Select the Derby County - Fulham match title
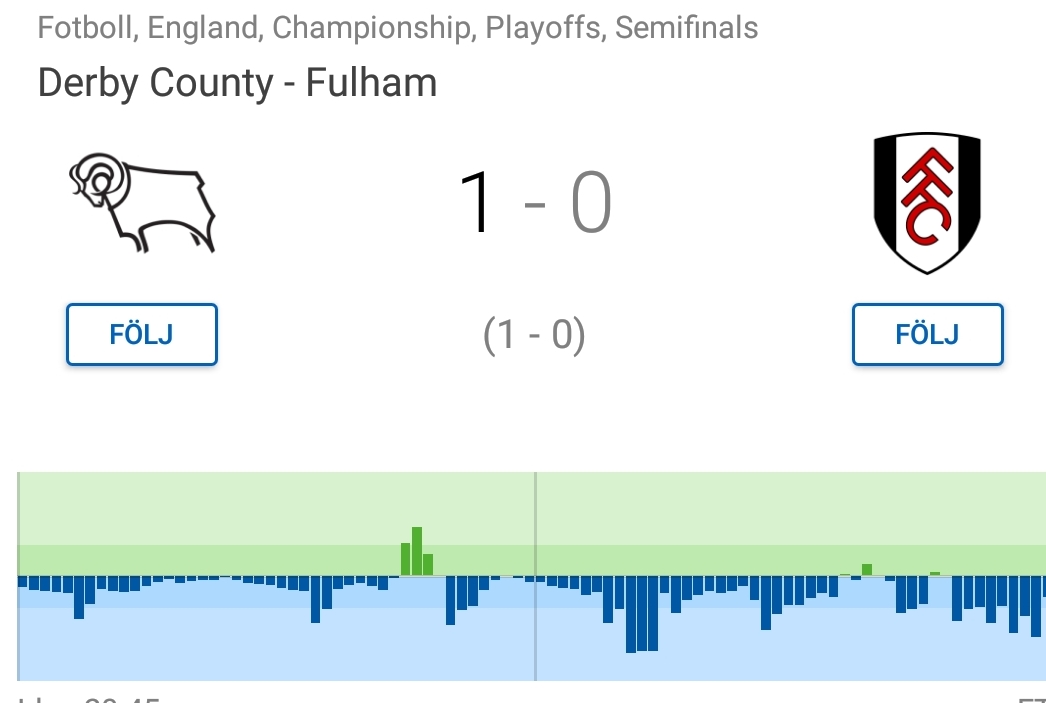Viewport: 1046px width, 703px height. [237, 83]
